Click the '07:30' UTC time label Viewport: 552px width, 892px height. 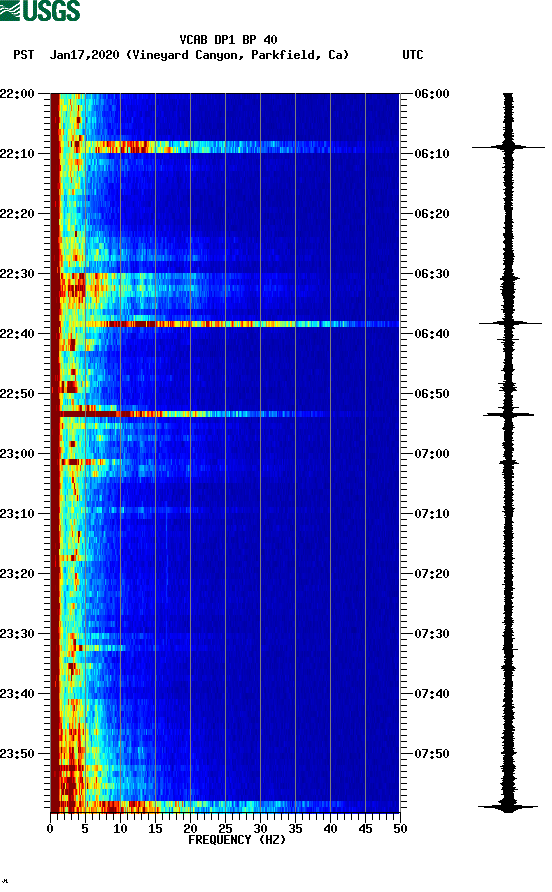432,634
